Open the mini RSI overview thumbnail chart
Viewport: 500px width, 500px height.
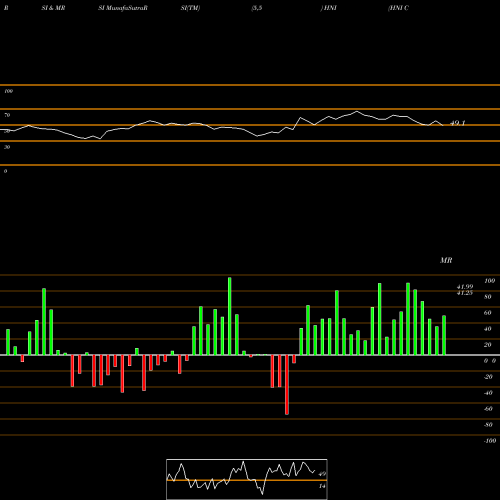click(247, 479)
